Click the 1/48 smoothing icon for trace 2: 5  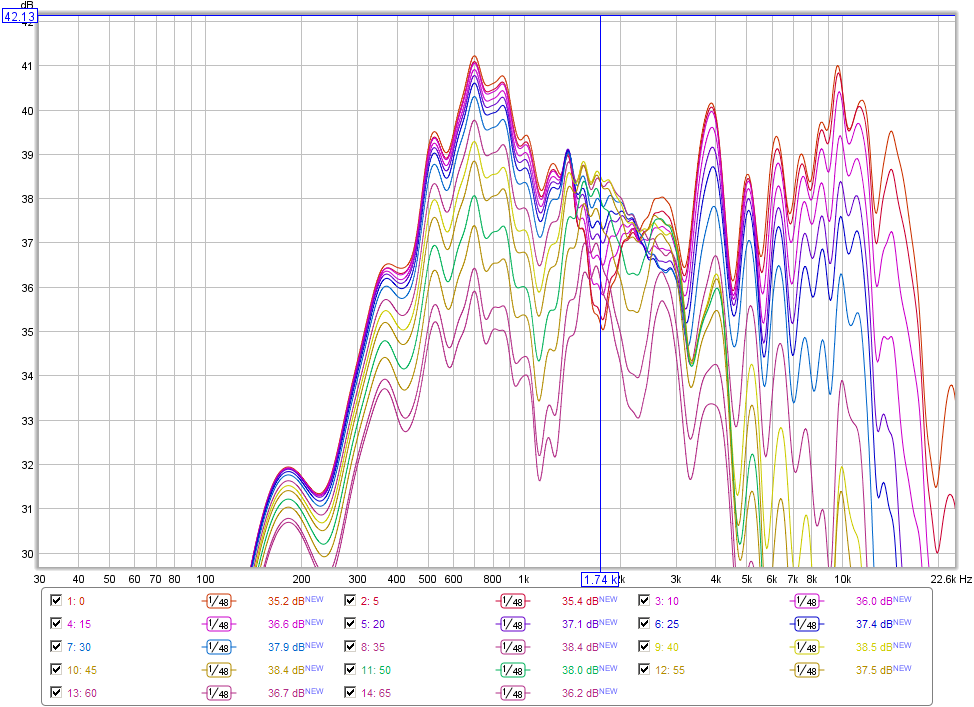tap(512, 601)
